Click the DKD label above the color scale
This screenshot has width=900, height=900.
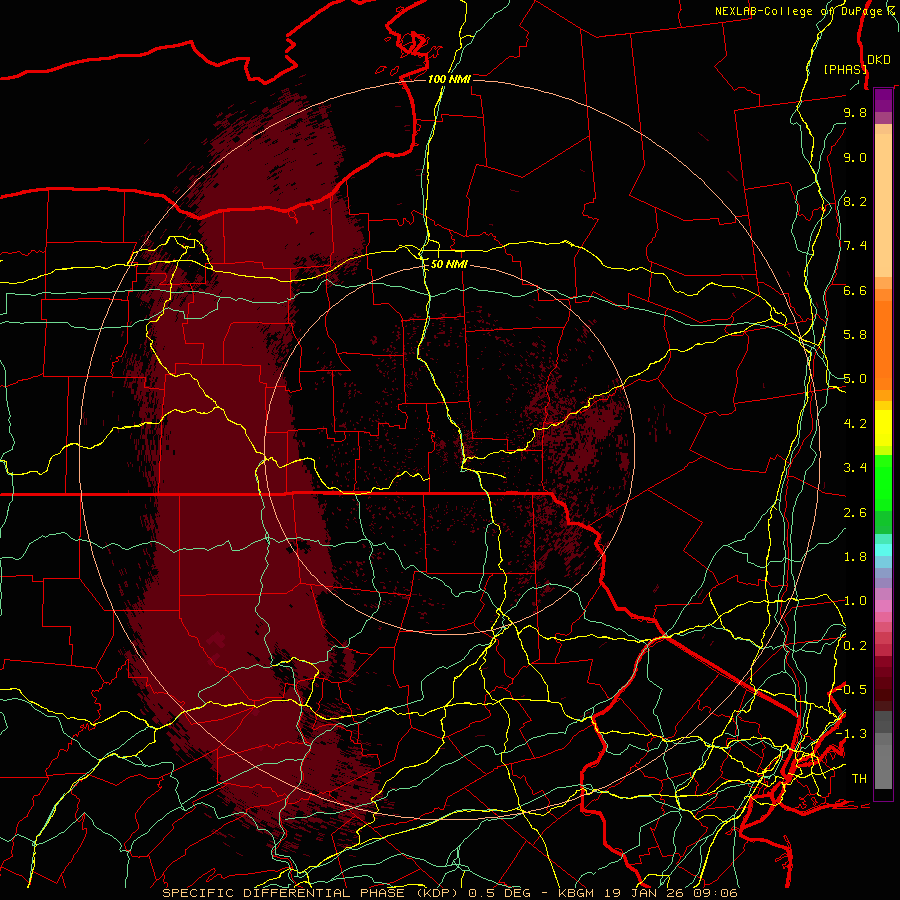pos(879,60)
